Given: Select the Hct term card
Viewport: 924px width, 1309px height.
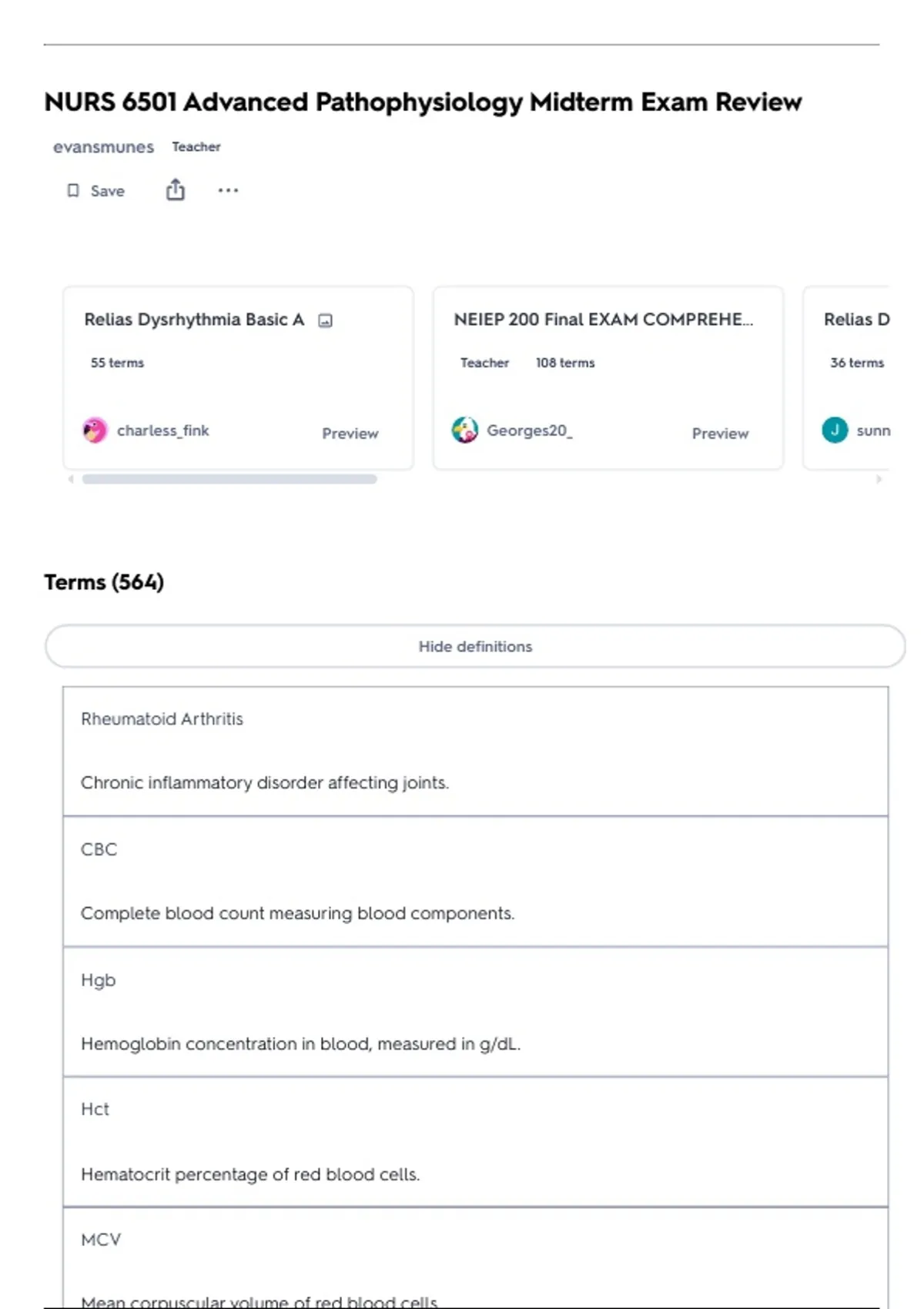Looking at the screenshot, I should [475, 1141].
